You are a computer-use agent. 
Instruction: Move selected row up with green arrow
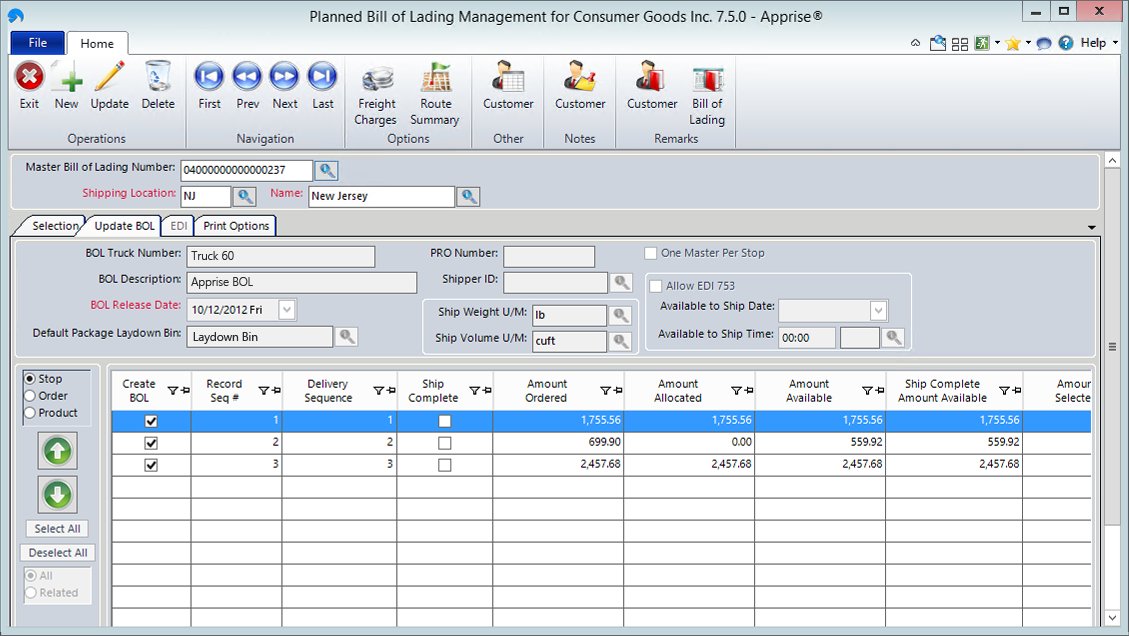click(58, 452)
